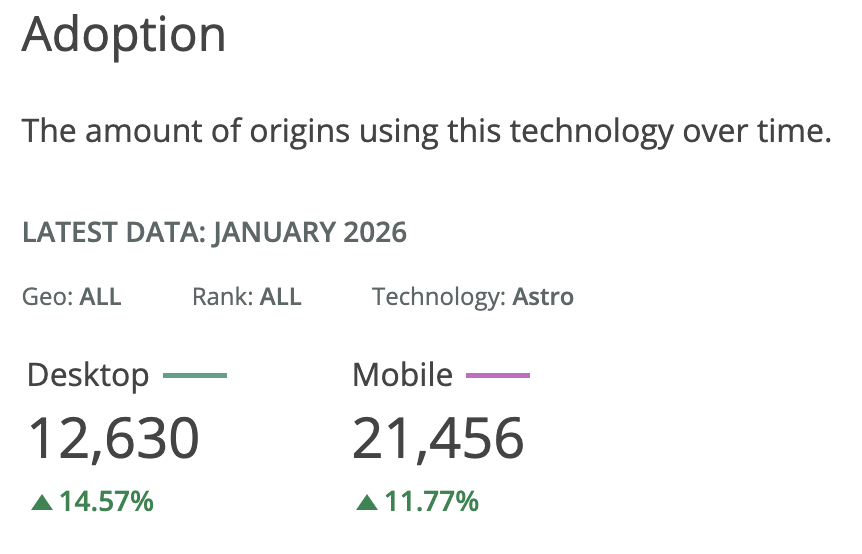The image size is (862, 554).
Task: Click the Astro technology value
Action: (543, 297)
